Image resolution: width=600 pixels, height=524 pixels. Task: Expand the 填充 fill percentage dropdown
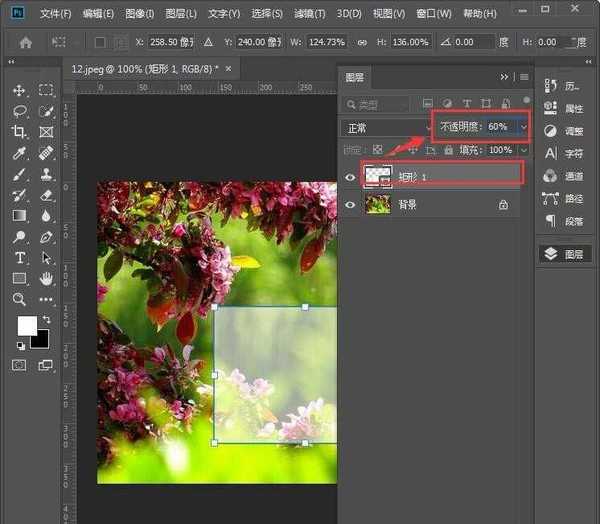tap(522, 150)
